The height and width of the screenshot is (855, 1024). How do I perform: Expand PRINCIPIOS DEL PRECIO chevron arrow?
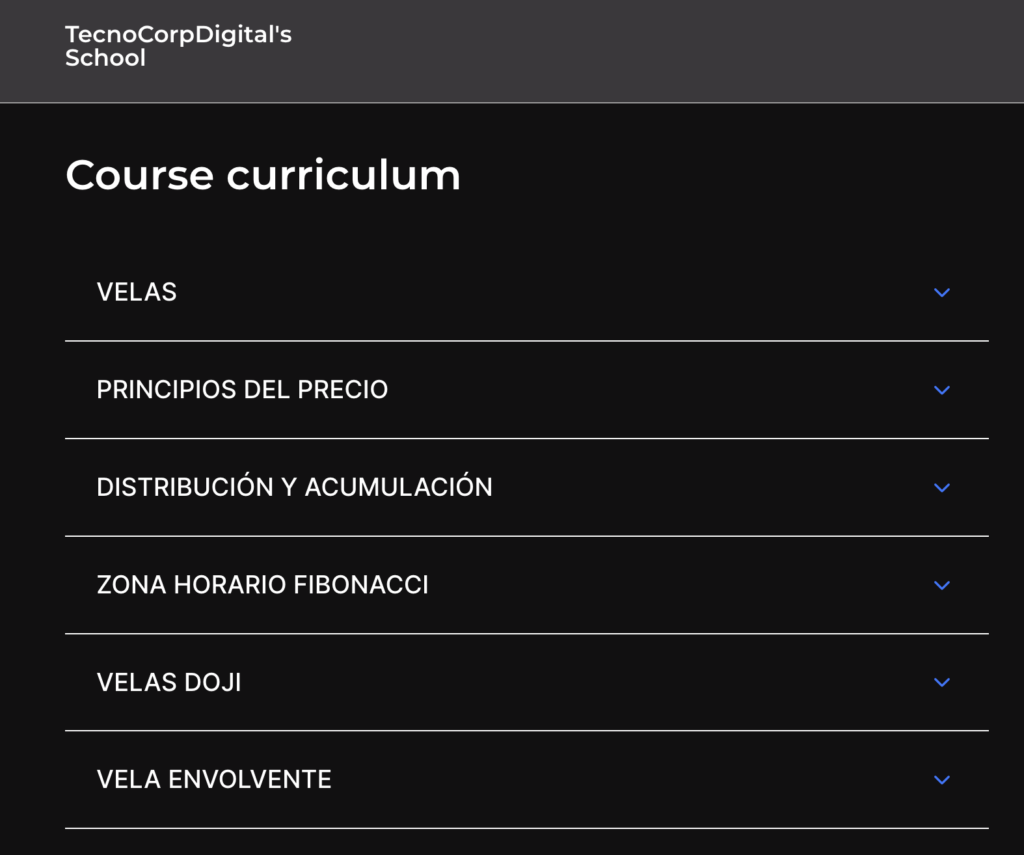[942, 390]
